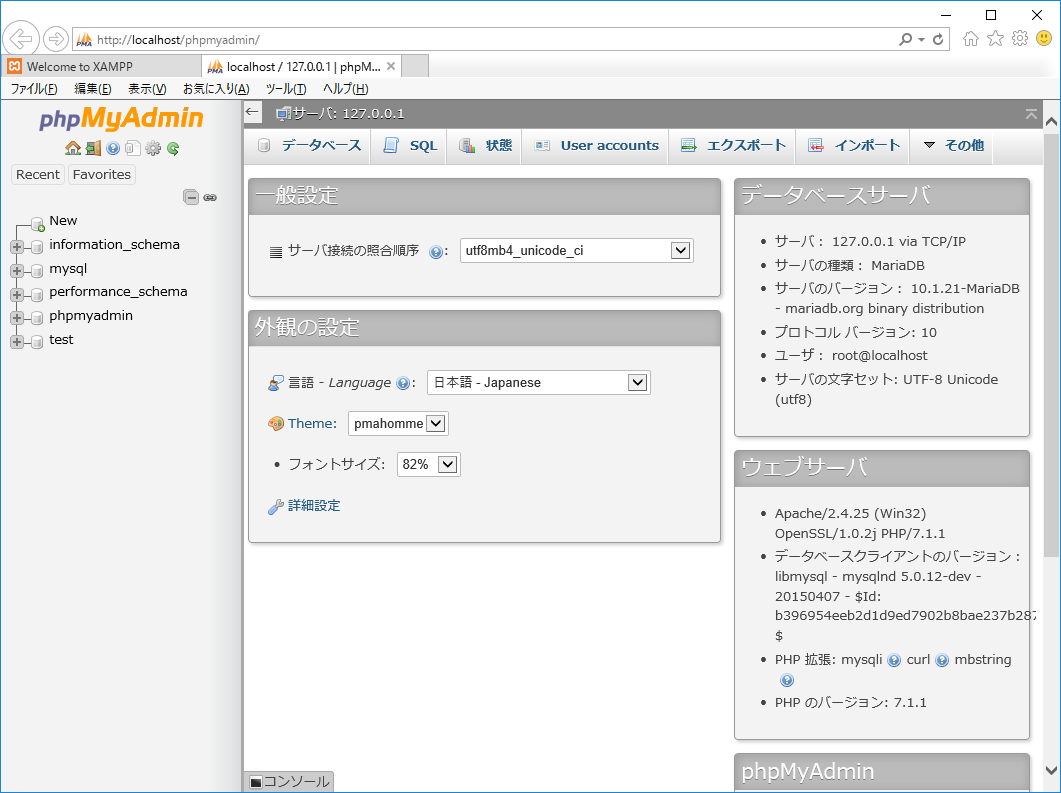
Task: Switch to the User accounts tab
Action: coord(597,146)
